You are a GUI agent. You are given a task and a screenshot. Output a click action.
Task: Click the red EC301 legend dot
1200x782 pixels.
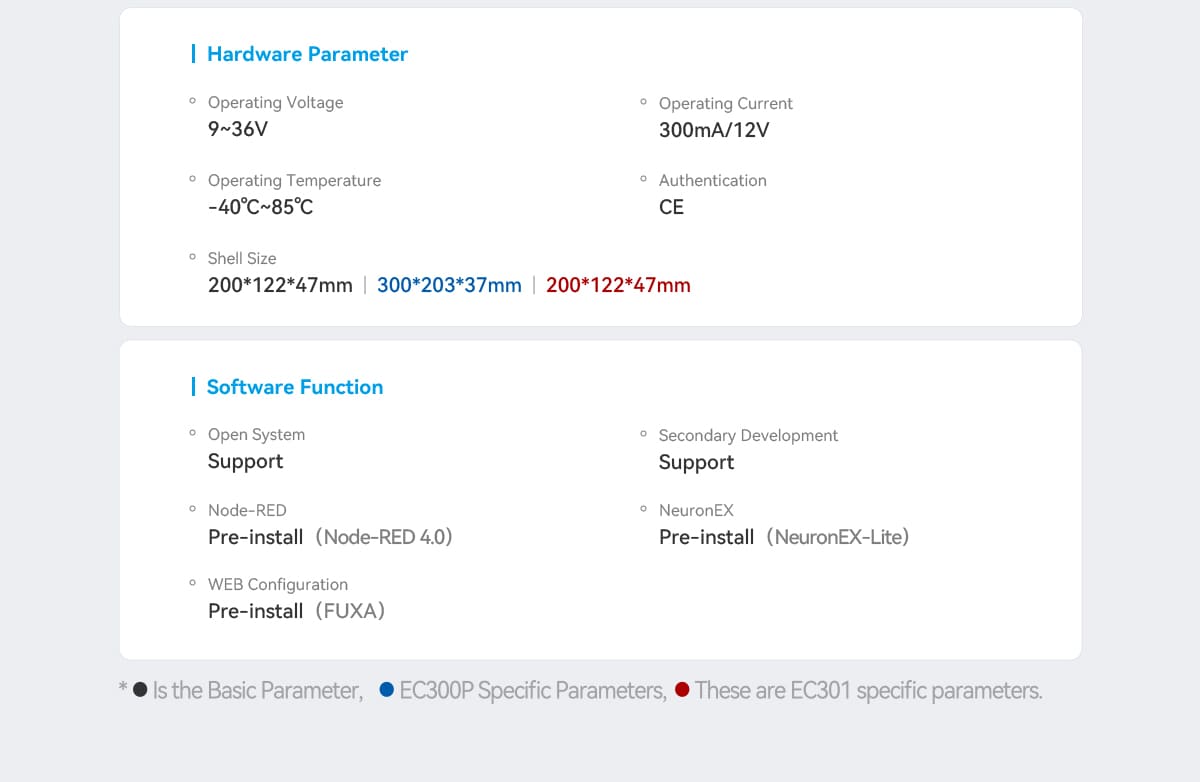pos(682,690)
